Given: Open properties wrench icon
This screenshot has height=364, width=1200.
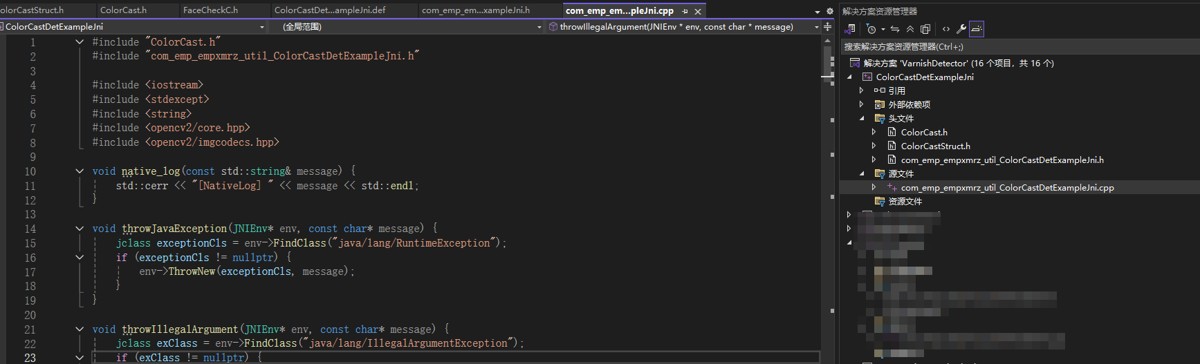Looking at the screenshot, I should point(962,29).
